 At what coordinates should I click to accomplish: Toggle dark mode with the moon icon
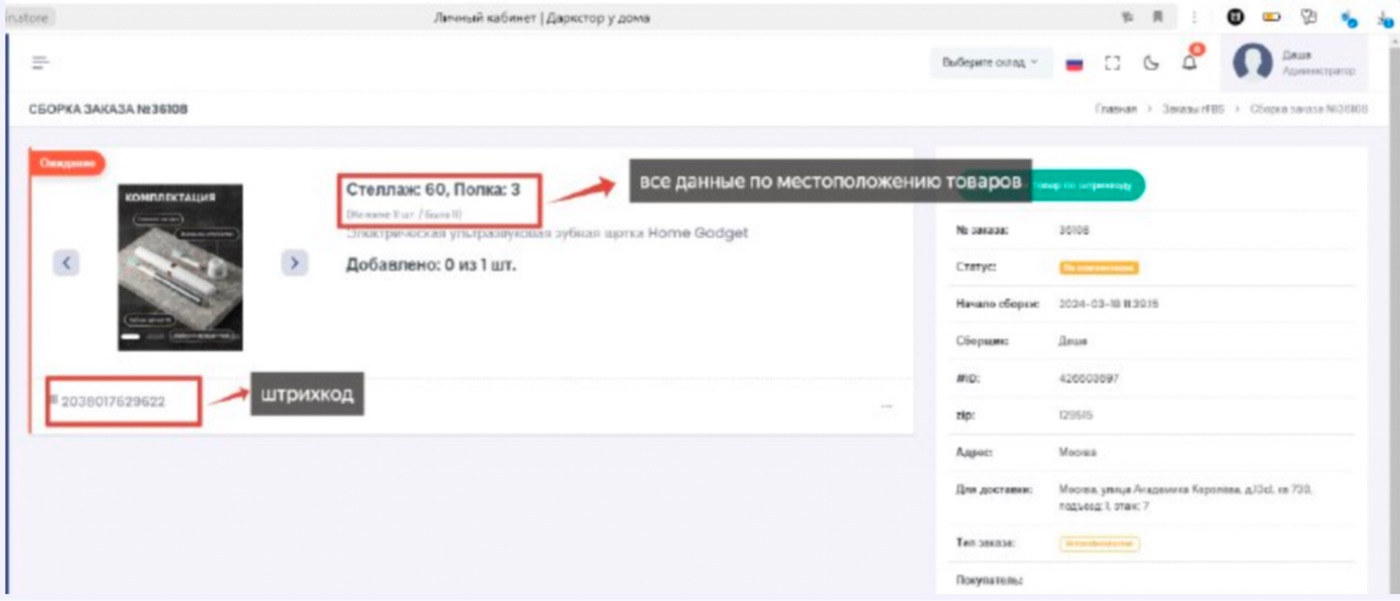(1151, 63)
